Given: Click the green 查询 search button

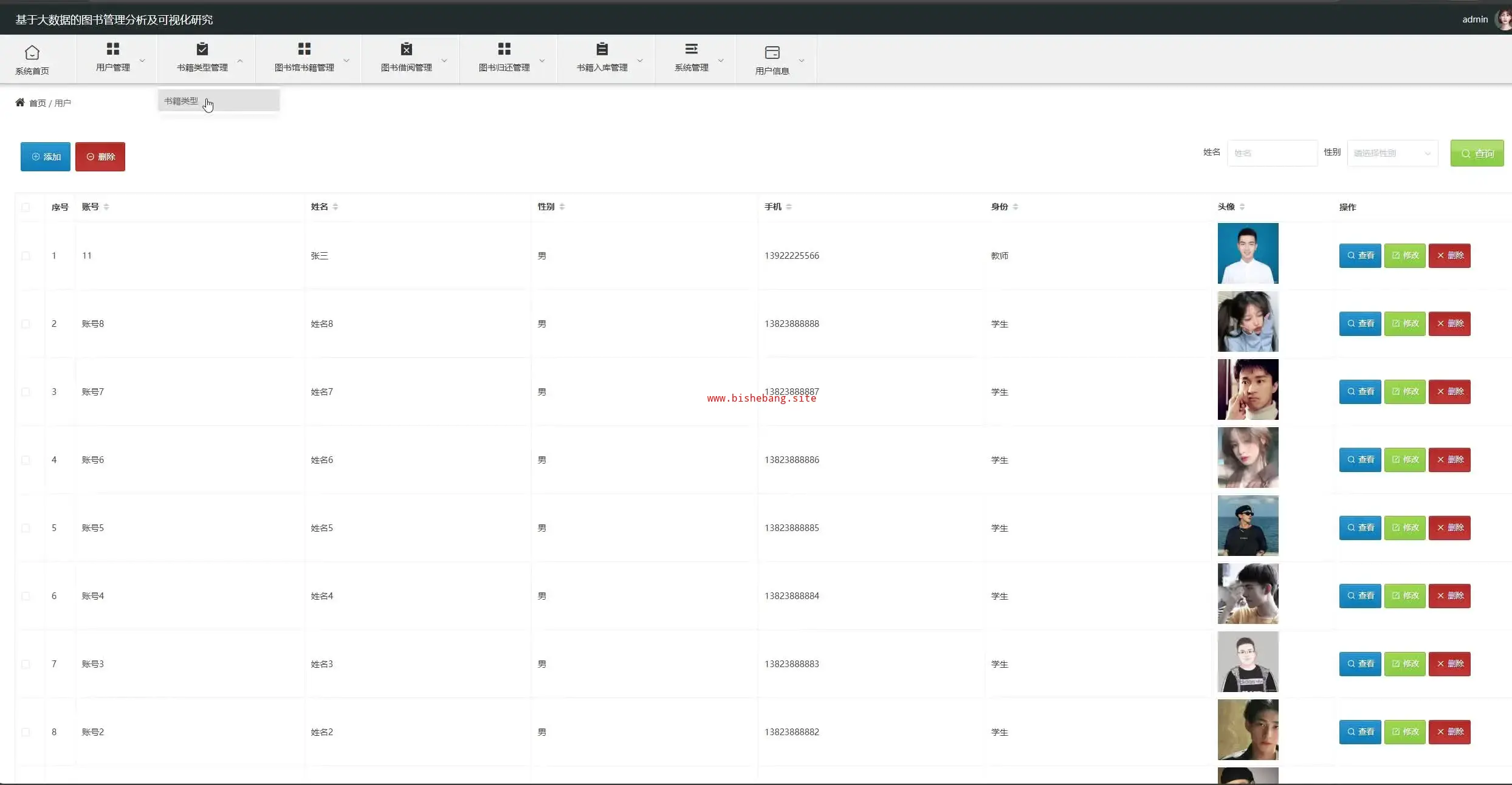Looking at the screenshot, I should pos(1477,153).
